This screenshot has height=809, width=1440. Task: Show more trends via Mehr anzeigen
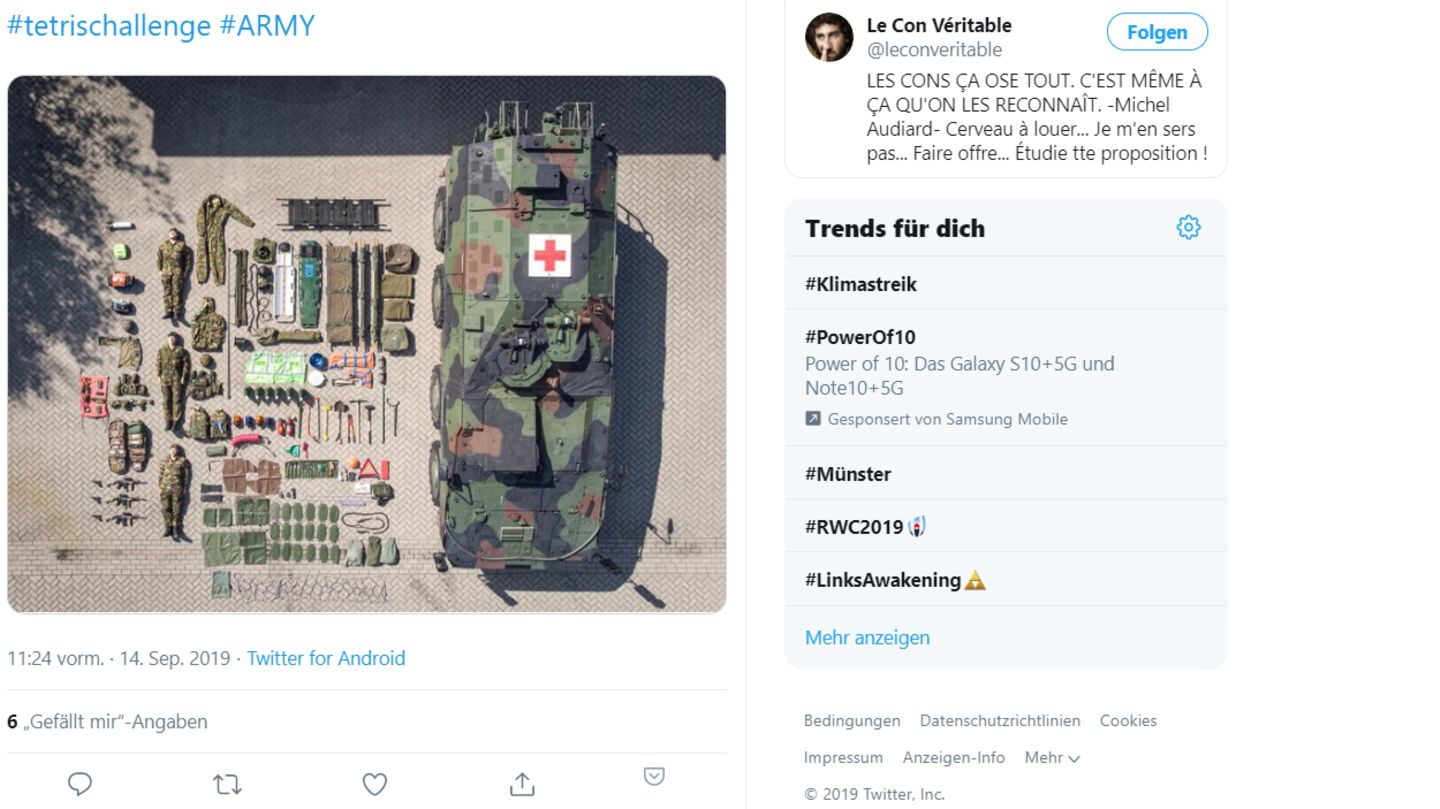[x=867, y=638]
